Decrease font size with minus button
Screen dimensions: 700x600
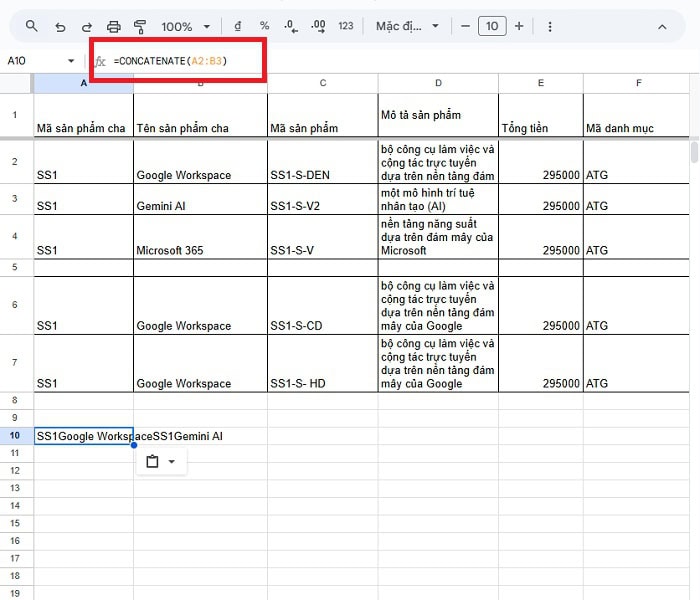[464, 26]
